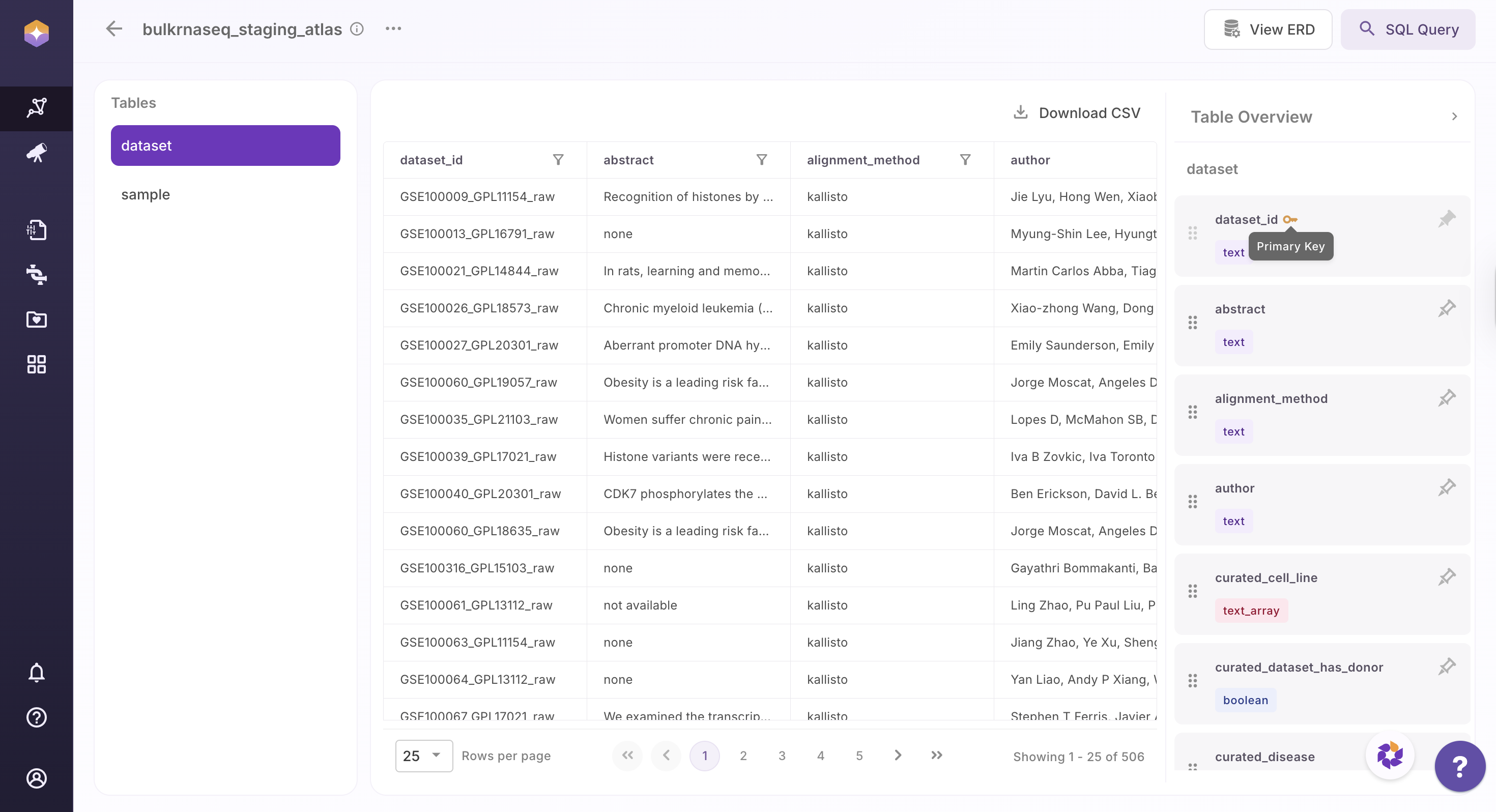Collapse the Table Overview panel chevron
Screen dimensions: 1496x812
[1454, 117]
